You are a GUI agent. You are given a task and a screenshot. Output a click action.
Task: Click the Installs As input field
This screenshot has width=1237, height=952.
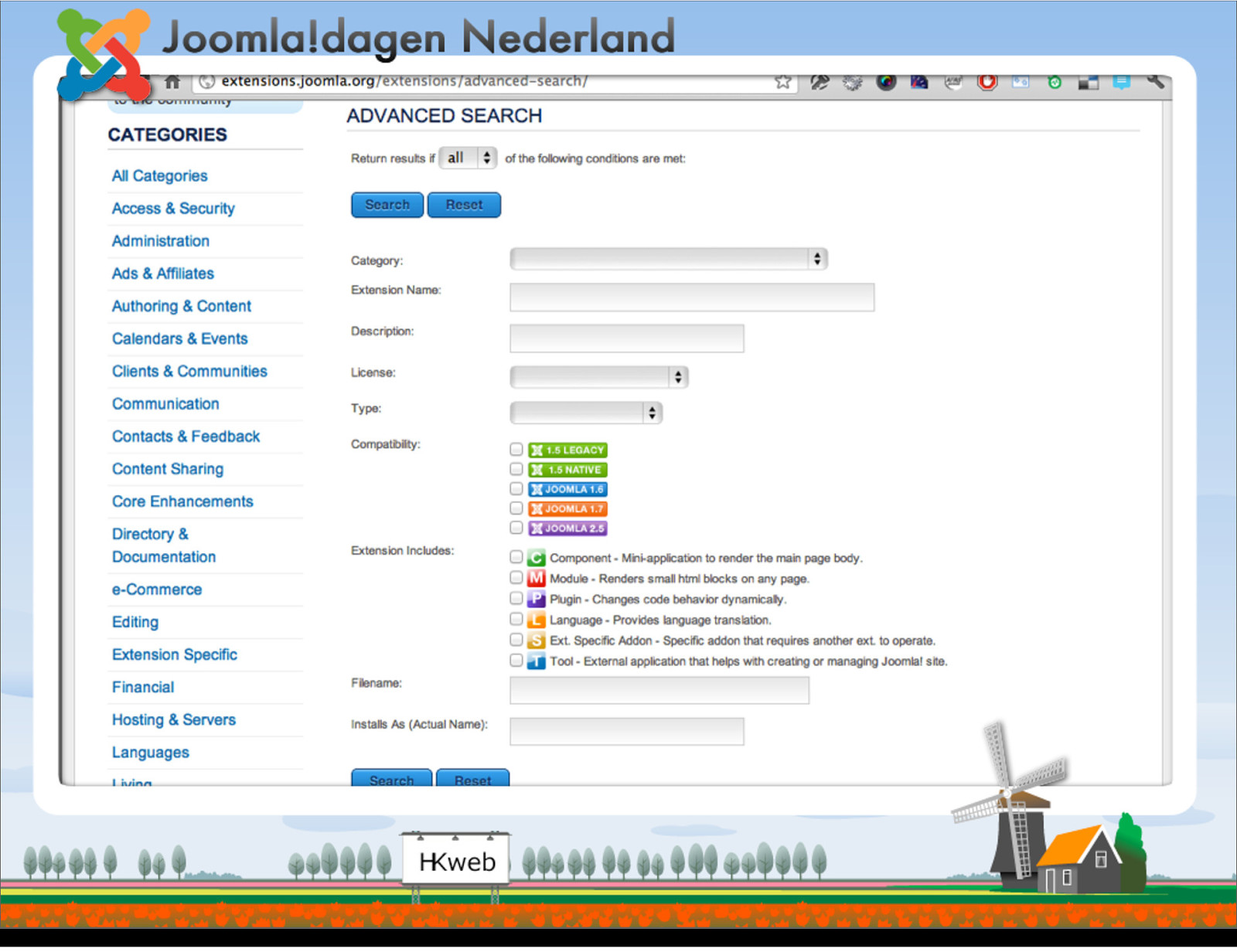point(627,731)
